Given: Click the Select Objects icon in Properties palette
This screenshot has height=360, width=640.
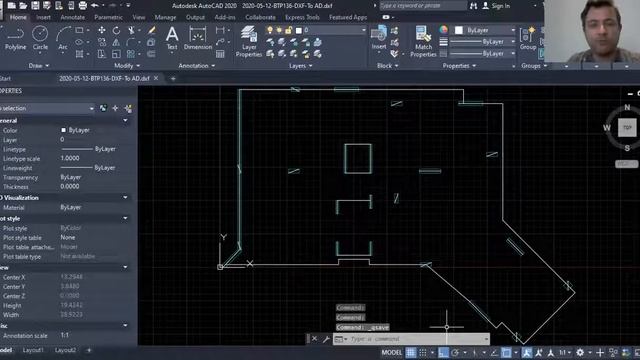Looking at the screenshot, I should pos(116,108).
